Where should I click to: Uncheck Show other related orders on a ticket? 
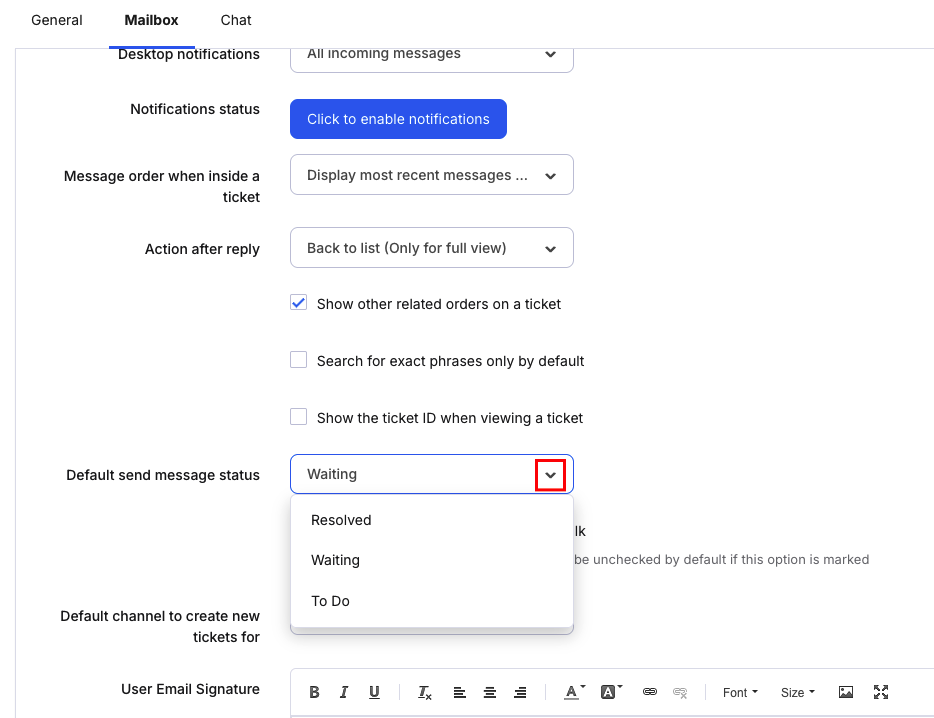point(298,303)
